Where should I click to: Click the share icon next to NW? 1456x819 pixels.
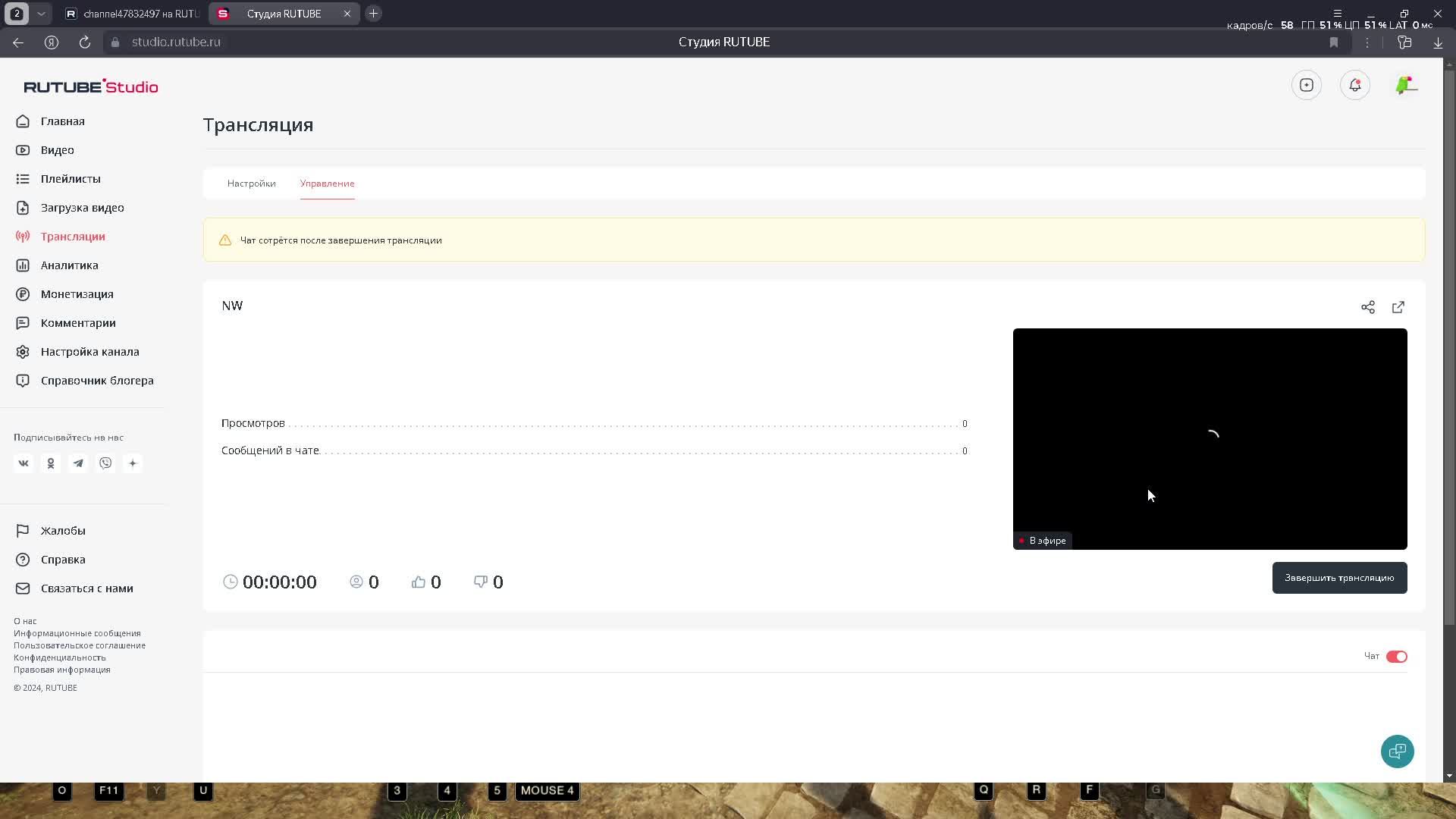(1367, 307)
